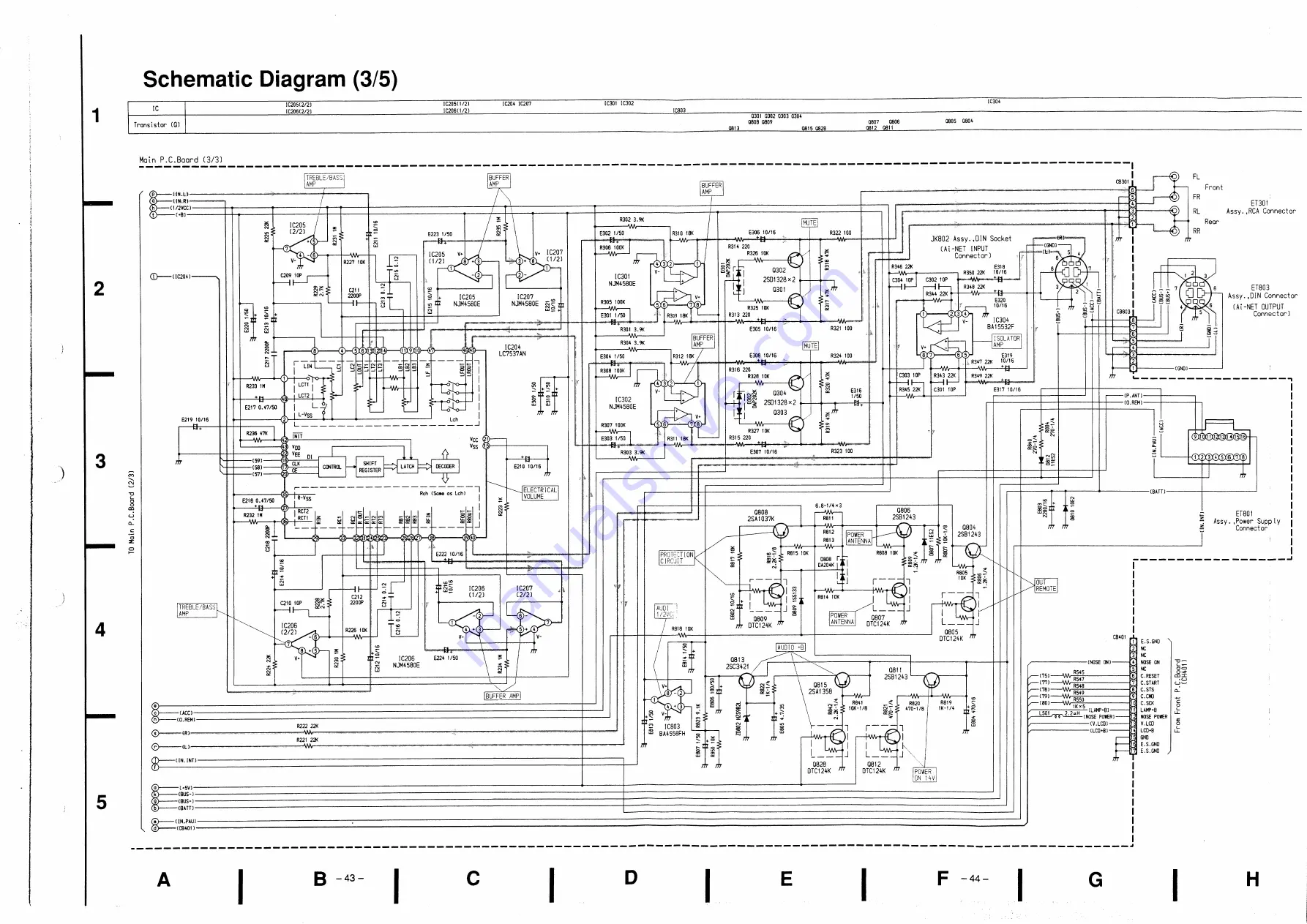The height and width of the screenshot is (924, 1307).
Task: Click the 'BA15532F' part number under IC304
Action: [x=1001, y=327]
